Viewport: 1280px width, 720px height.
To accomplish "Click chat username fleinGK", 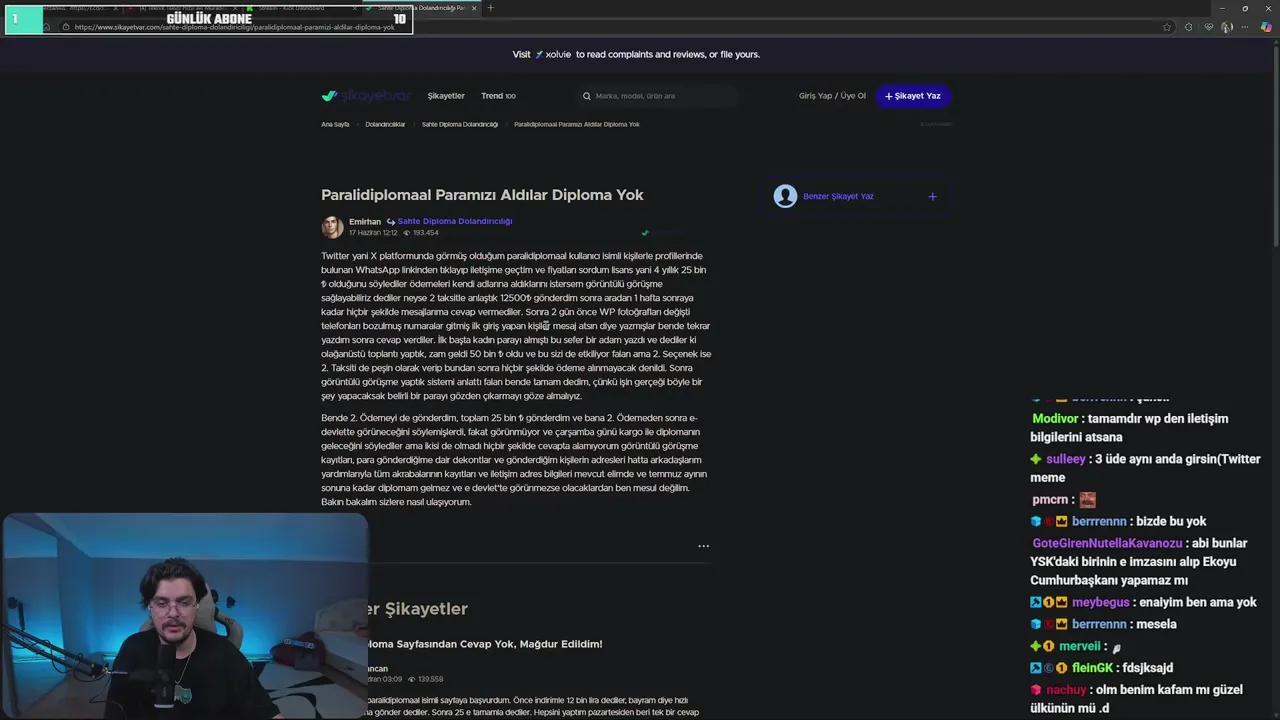I will click(x=1092, y=668).
